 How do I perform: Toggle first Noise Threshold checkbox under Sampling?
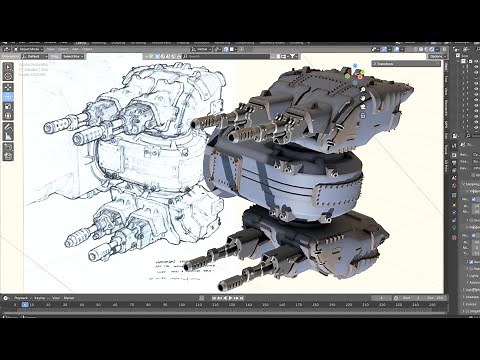474,199
